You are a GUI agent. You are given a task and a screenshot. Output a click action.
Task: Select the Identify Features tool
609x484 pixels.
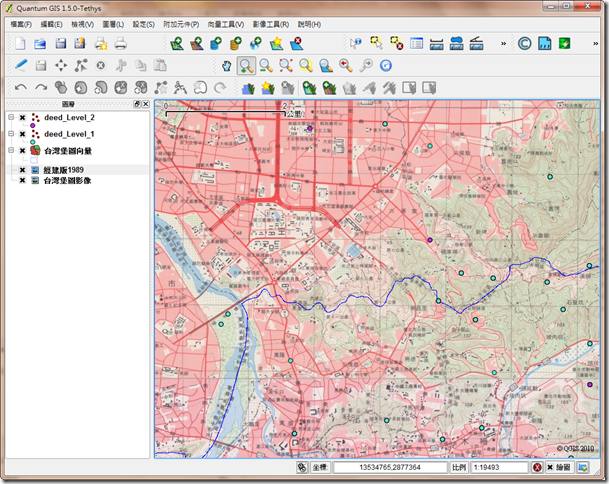355,43
